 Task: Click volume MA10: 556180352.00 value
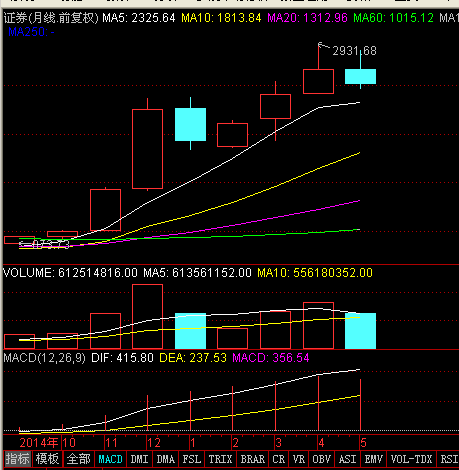[x=315, y=273]
